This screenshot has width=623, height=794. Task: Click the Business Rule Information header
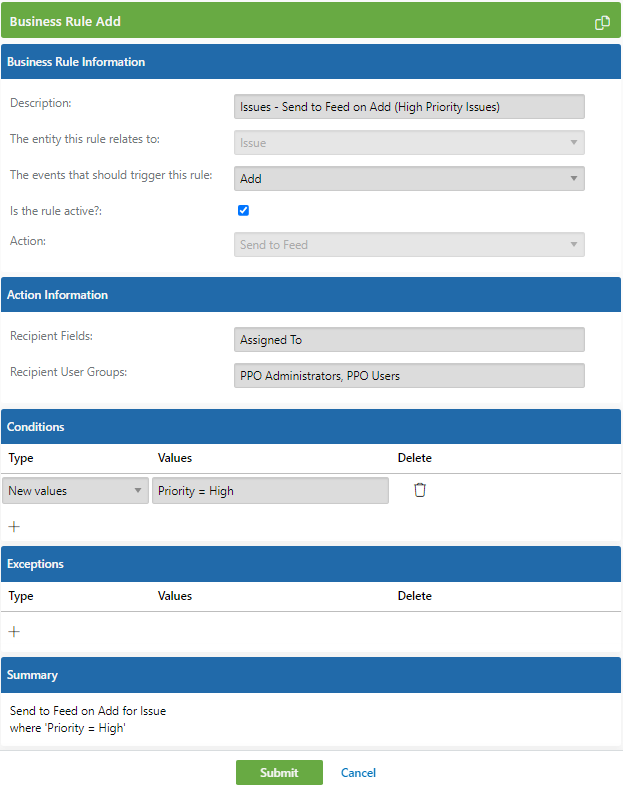311,61
